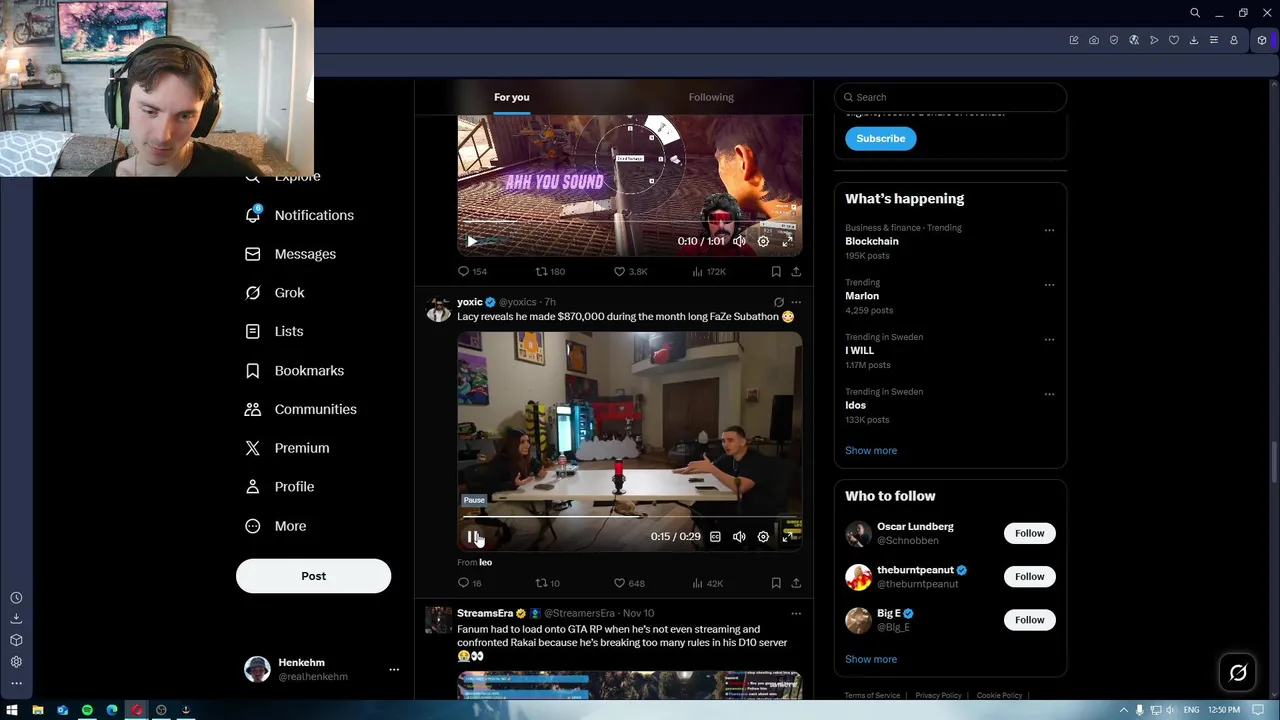Reply to the post with 154 comments

[x=472, y=272]
